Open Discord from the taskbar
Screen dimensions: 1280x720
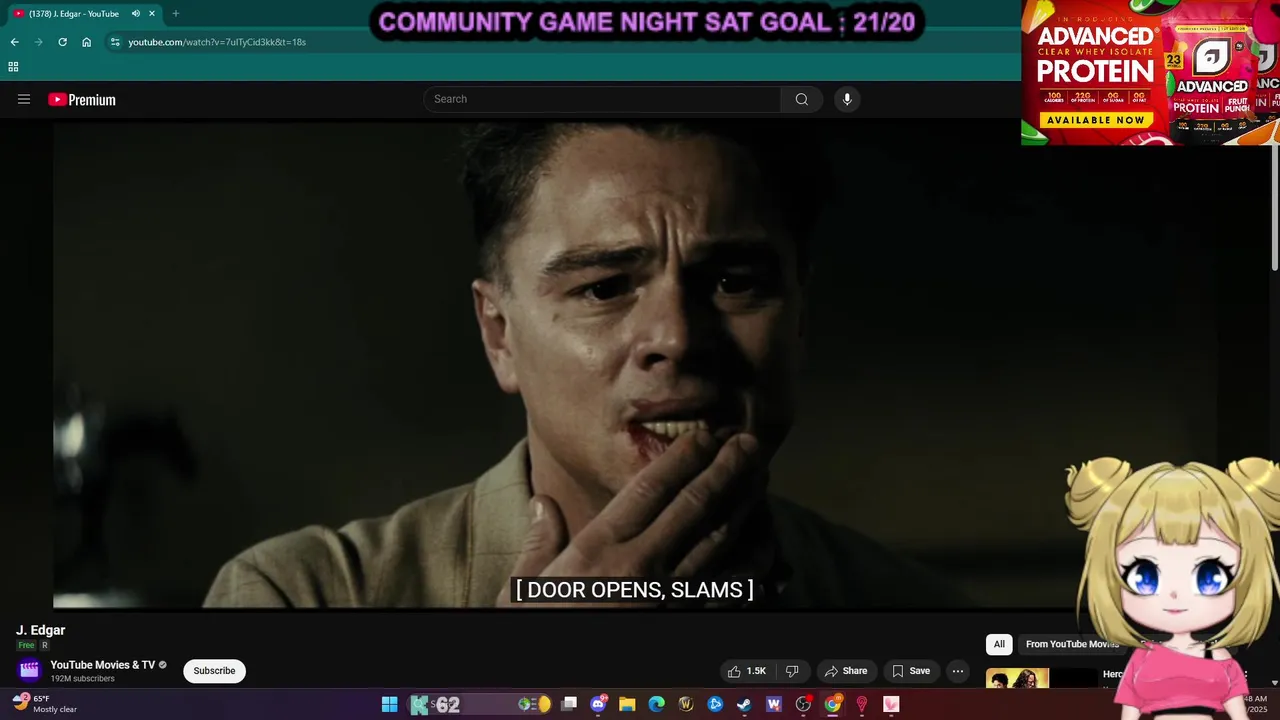tap(598, 705)
